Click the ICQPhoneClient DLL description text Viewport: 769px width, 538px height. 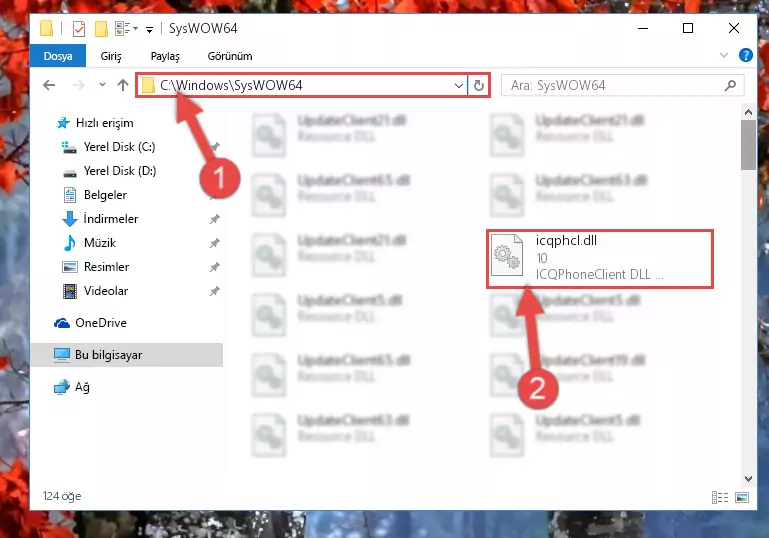coord(599,274)
